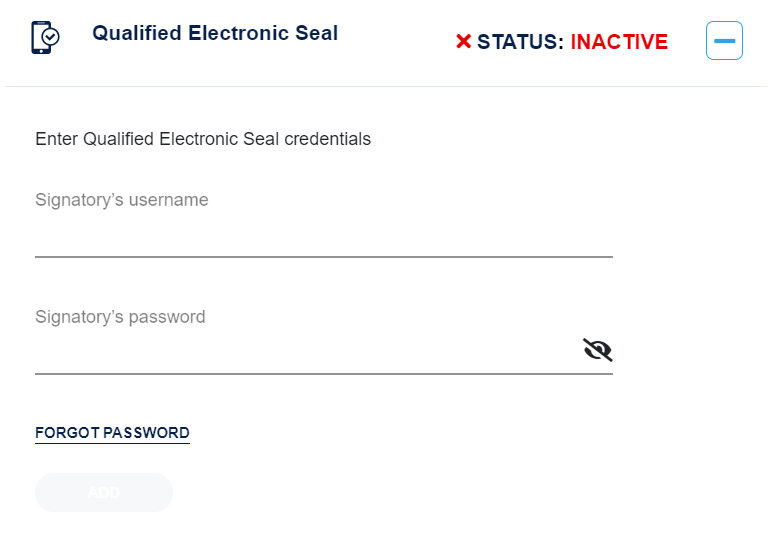The height and width of the screenshot is (534, 776).
Task: Click the phone seal icon
Action: click(45, 37)
